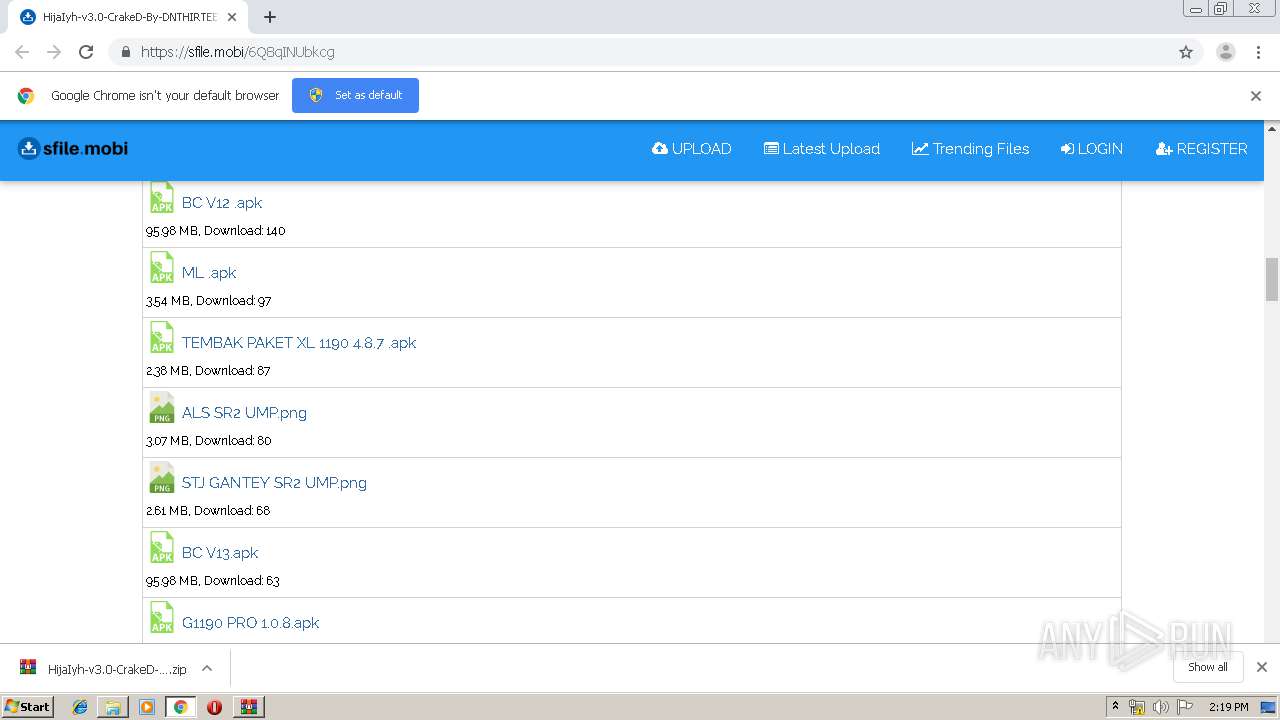This screenshot has width=1280, height=720.
Task: Expand the download item options chevron
Action: pos(207,669)
